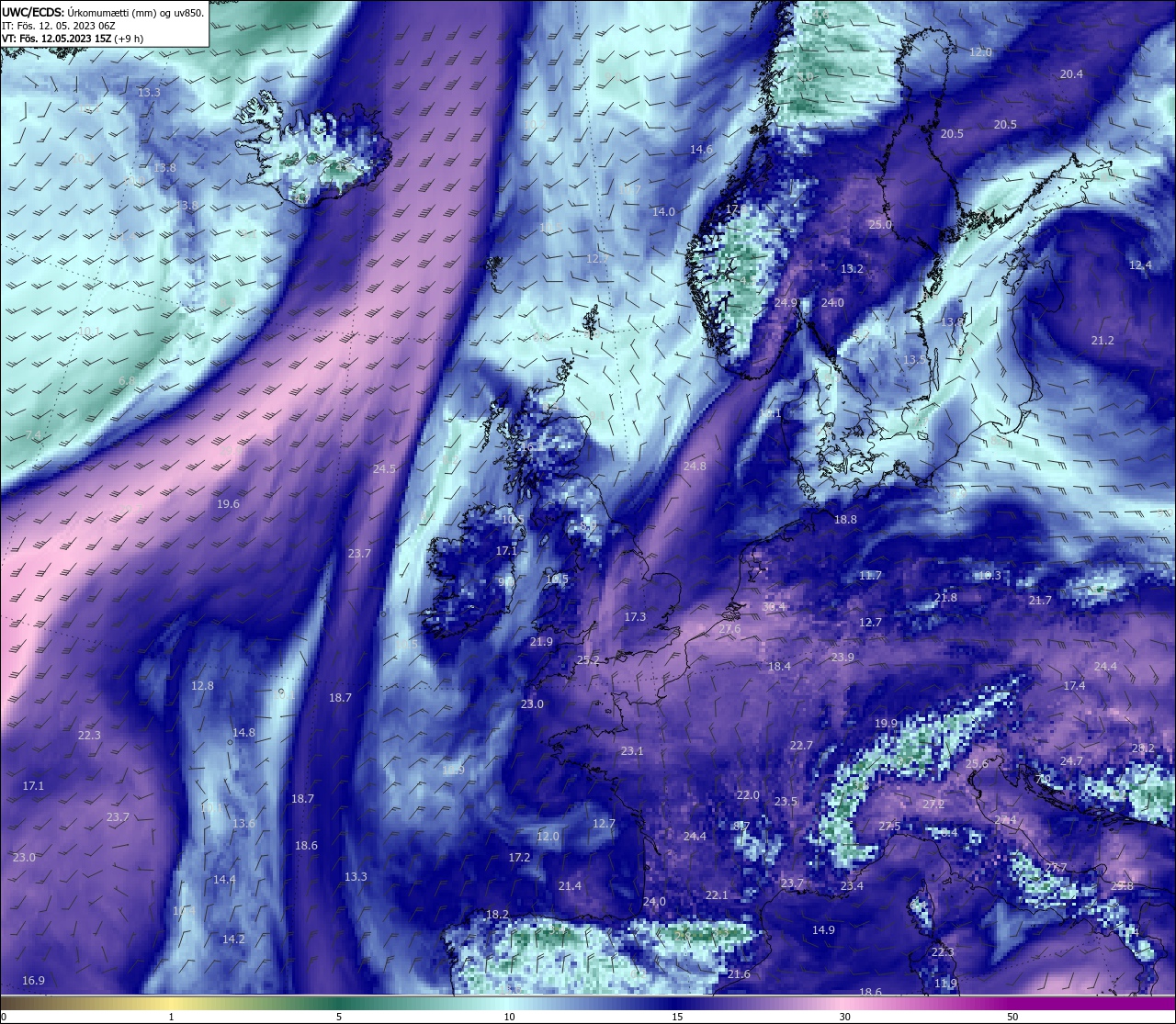This screenshot has height=1024, width=1176.
Task: Click the 27.2 value label
Action: pyautogui.click(x=933, y=805)
